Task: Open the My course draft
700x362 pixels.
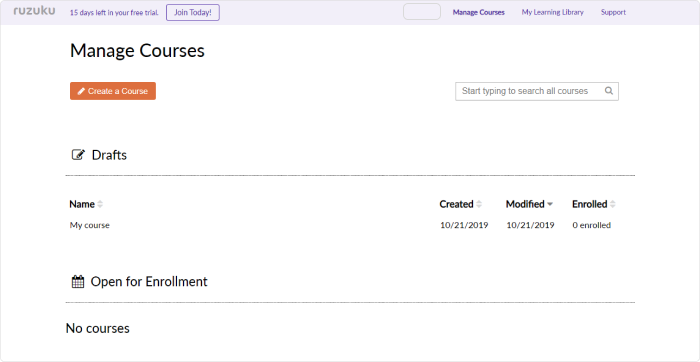Action: (x=89, y=225)
